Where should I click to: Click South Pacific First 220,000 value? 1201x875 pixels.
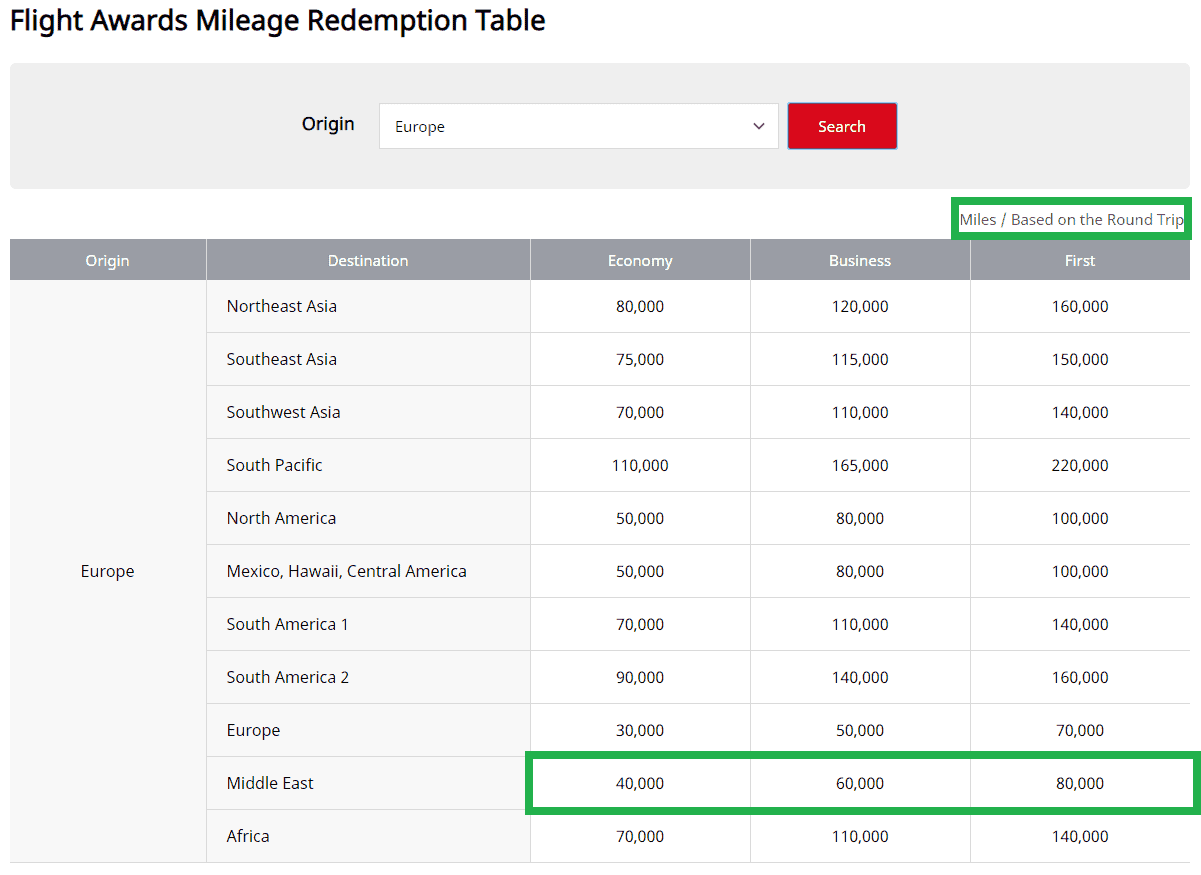(x=1080, y=465)
